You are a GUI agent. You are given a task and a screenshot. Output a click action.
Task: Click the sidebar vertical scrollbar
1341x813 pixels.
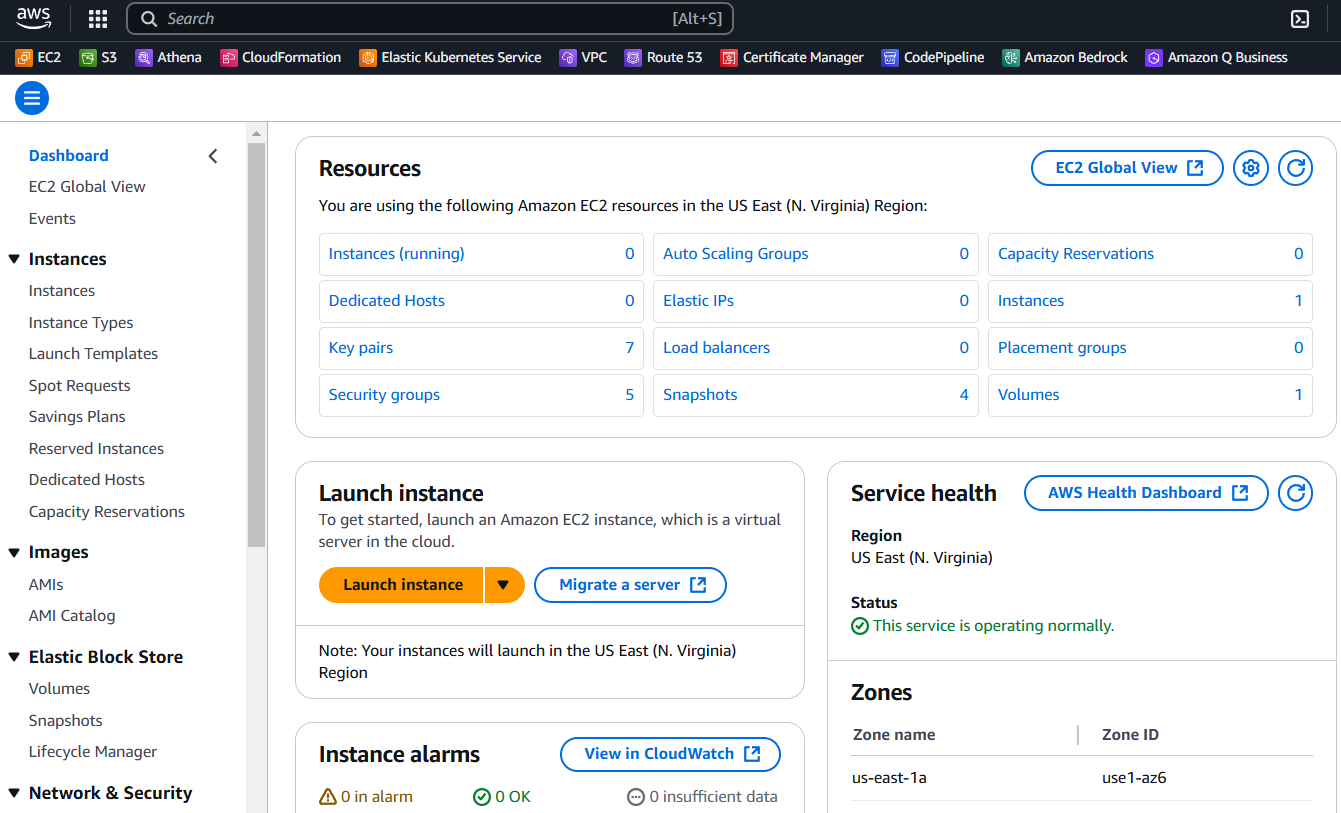coord(256,345)
